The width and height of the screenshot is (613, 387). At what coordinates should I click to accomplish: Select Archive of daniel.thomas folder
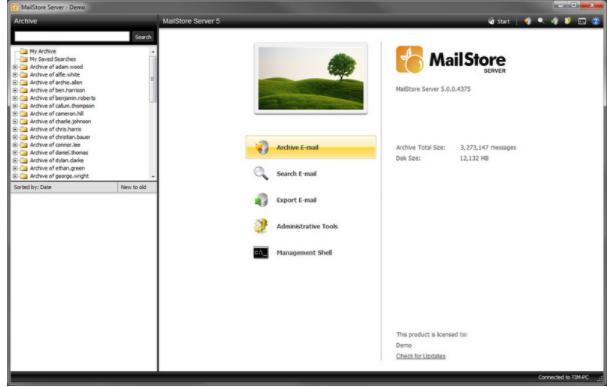pos(59,153)
